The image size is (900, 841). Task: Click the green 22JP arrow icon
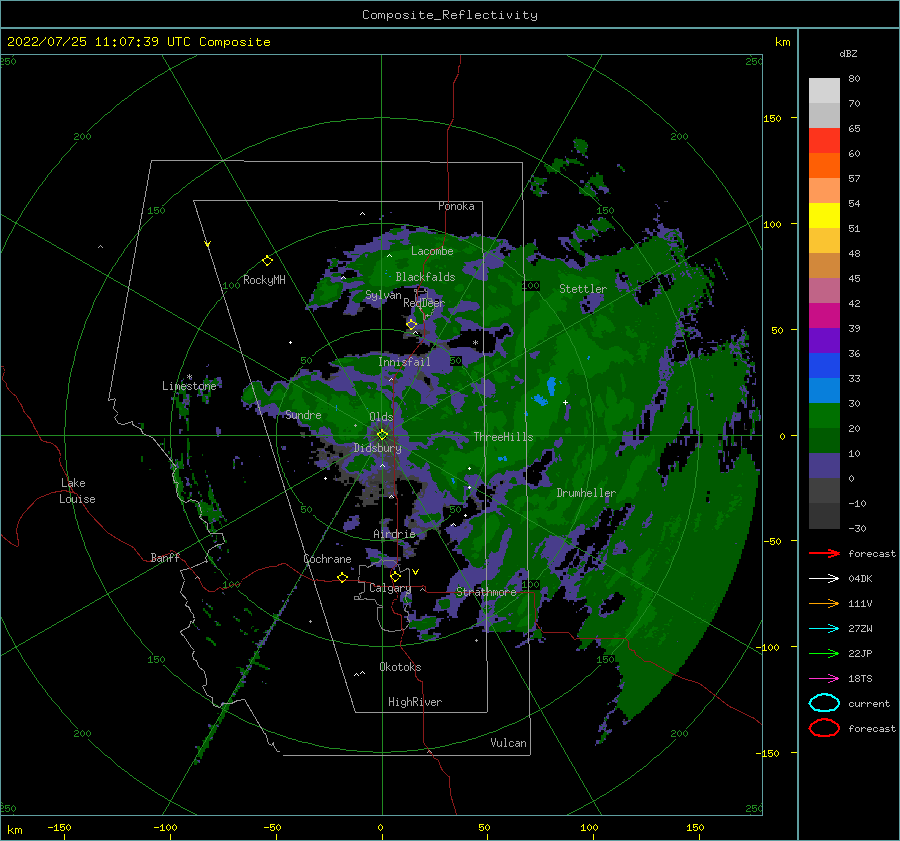(824, 653)
